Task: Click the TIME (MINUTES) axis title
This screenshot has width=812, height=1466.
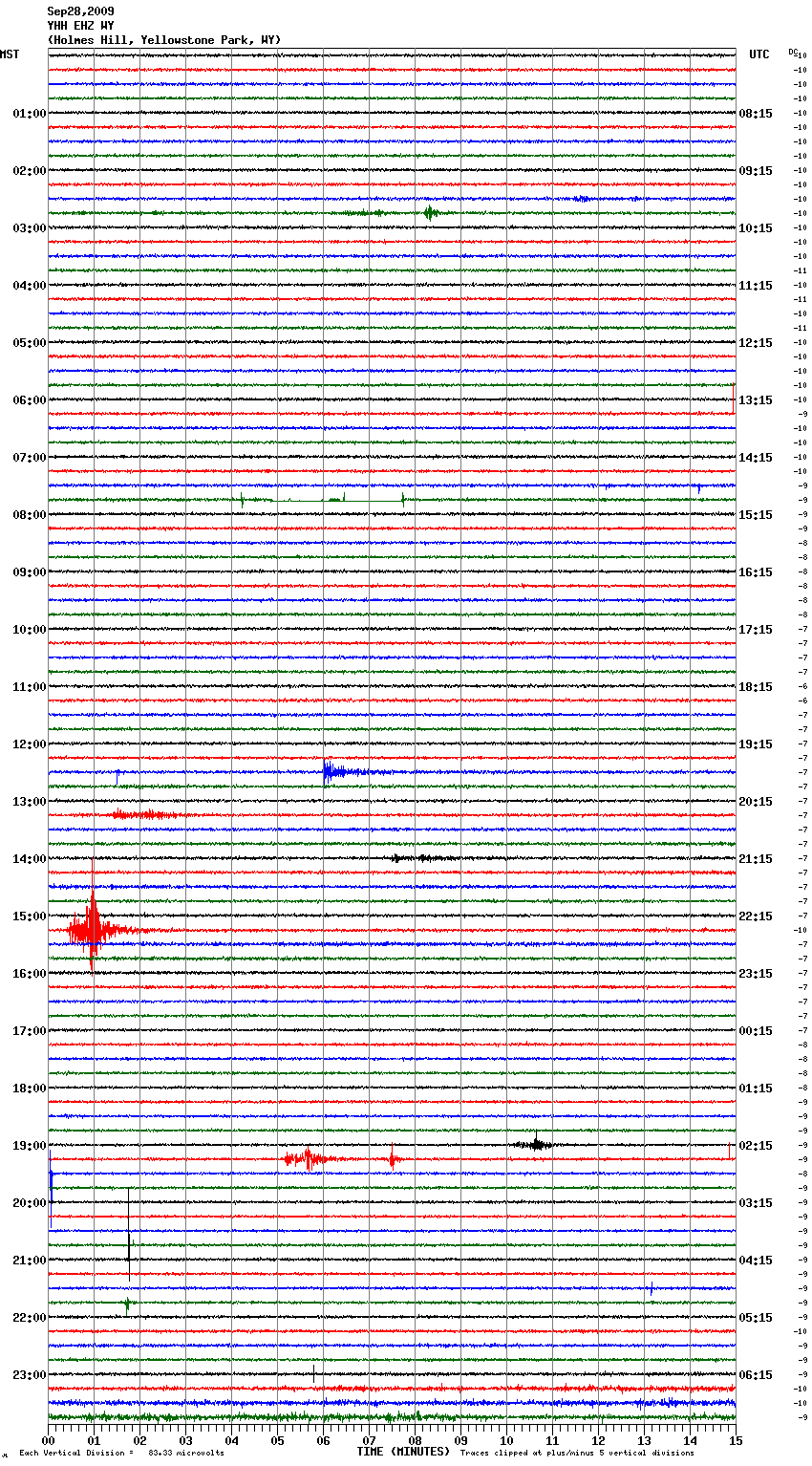Action: pyautogui.click(x=403, y=1452)
